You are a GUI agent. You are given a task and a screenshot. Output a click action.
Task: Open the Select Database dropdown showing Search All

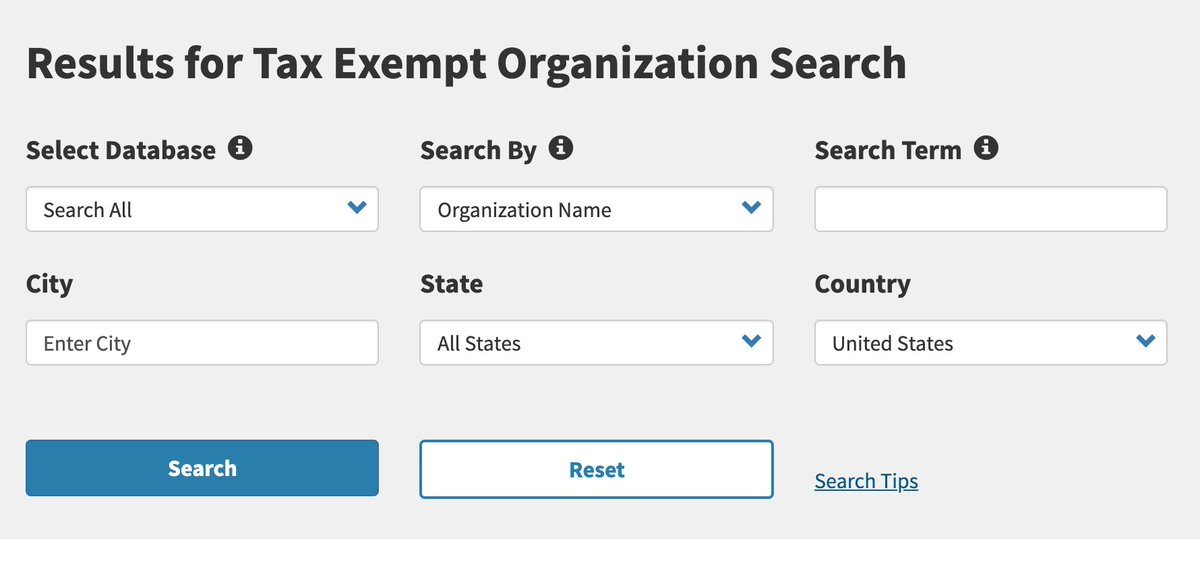coord(202,209)
